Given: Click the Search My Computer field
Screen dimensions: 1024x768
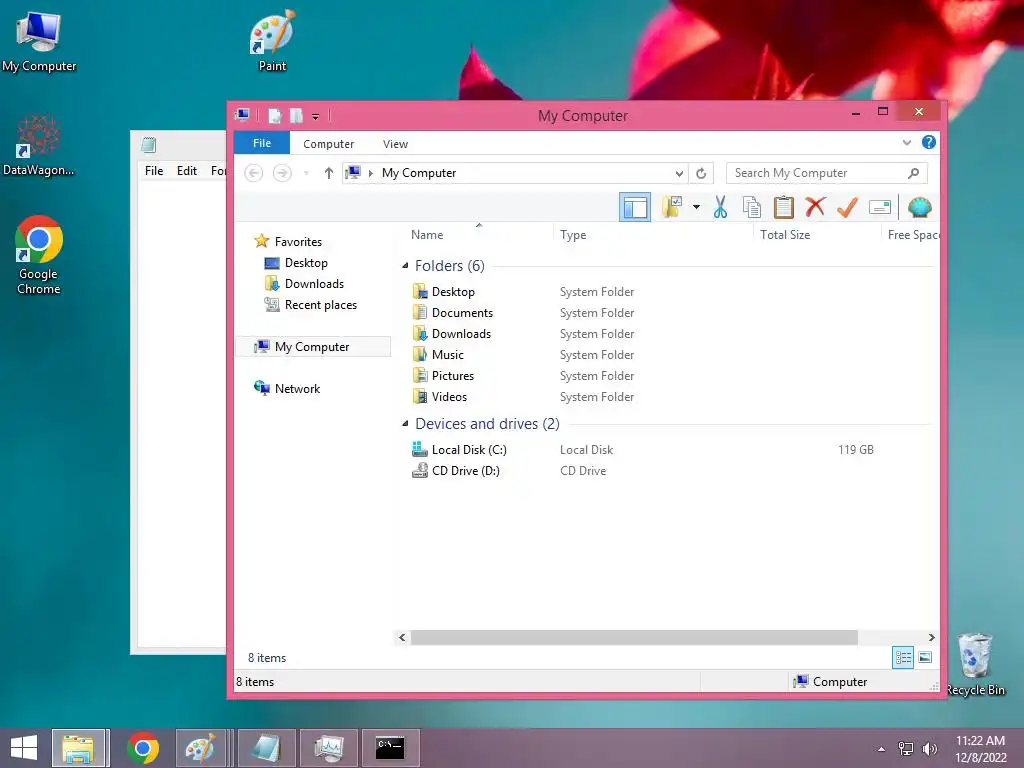Looking at the screenshot, I should [x=826, y=173].
